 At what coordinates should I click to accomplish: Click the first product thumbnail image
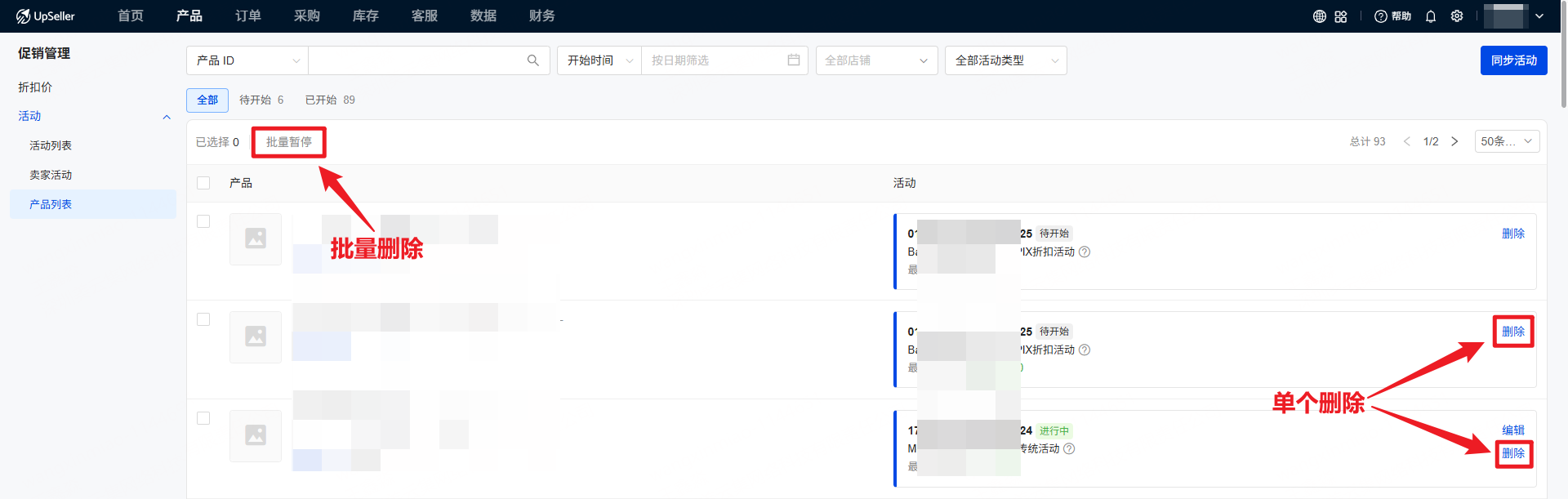click(256, 238)
